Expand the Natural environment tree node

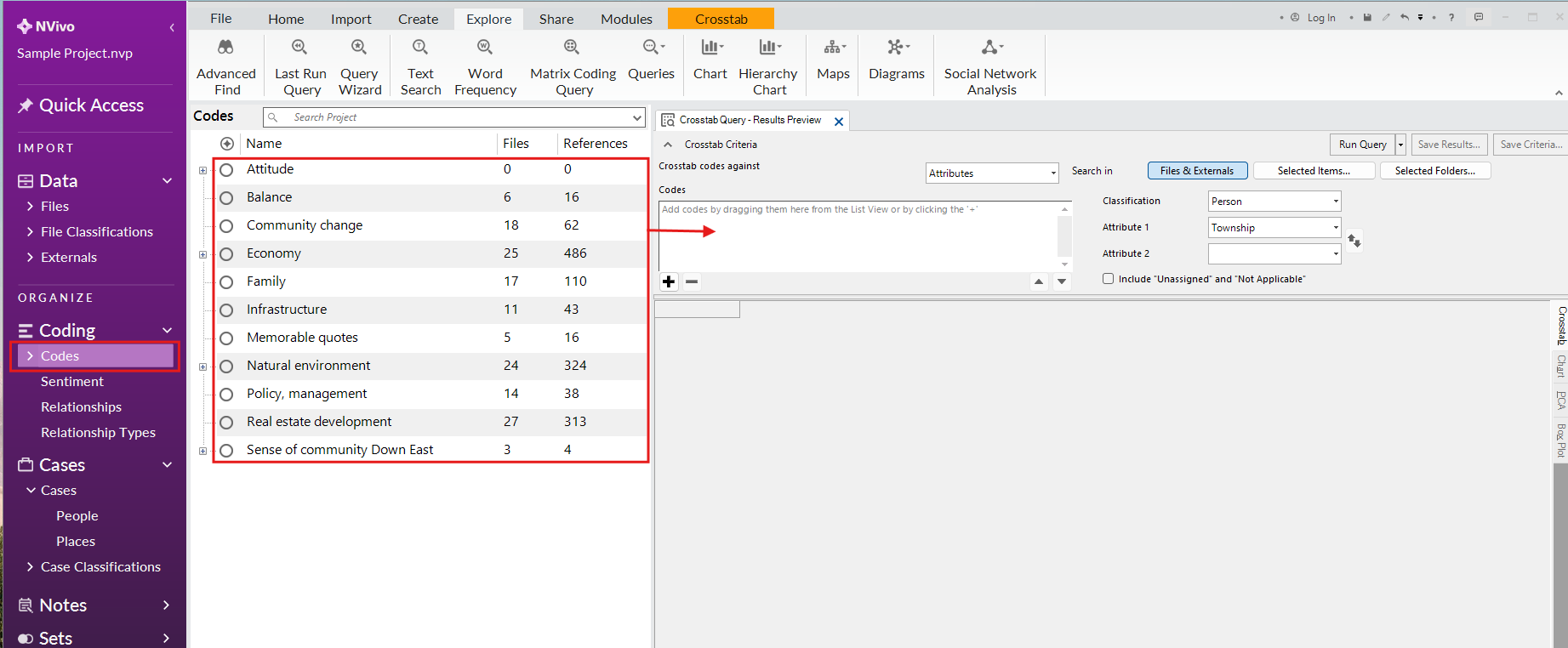tap(202, 367)
